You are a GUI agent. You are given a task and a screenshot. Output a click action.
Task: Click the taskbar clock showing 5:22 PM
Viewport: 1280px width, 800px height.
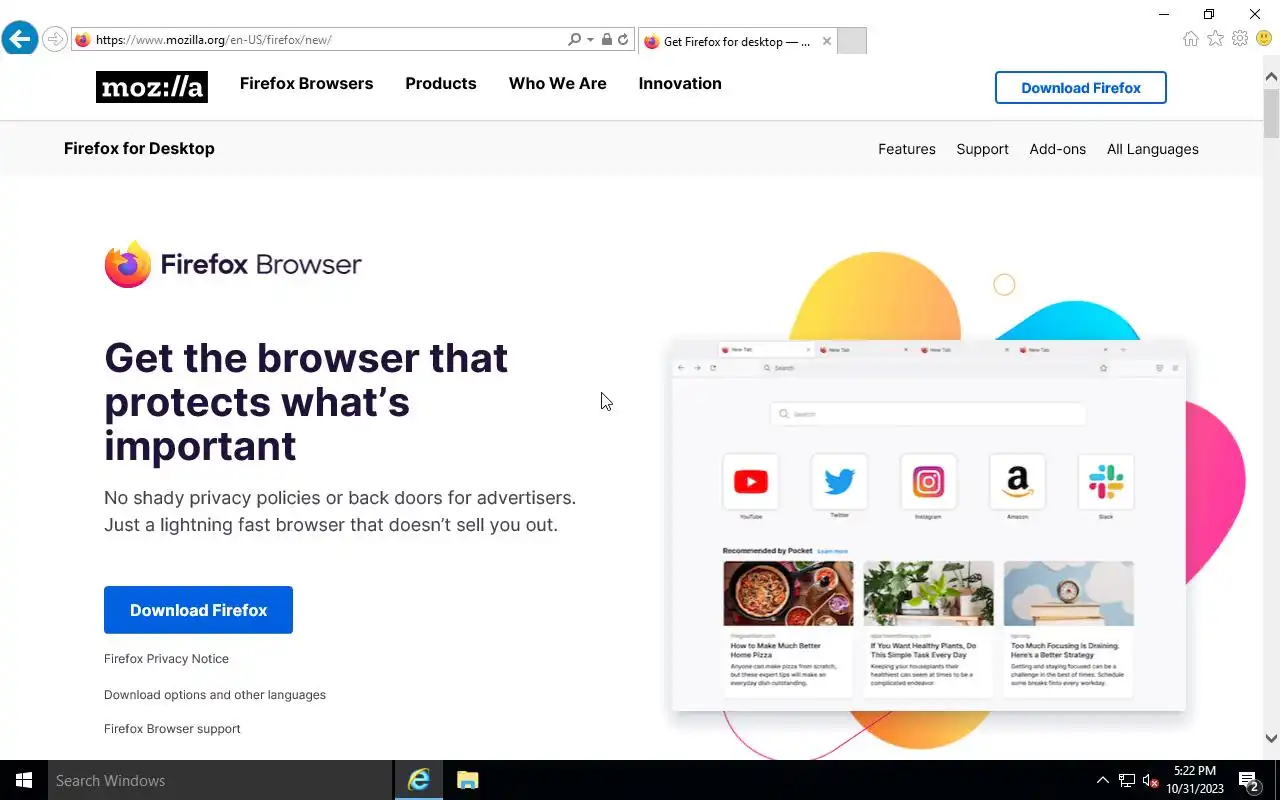point(1194,780)
